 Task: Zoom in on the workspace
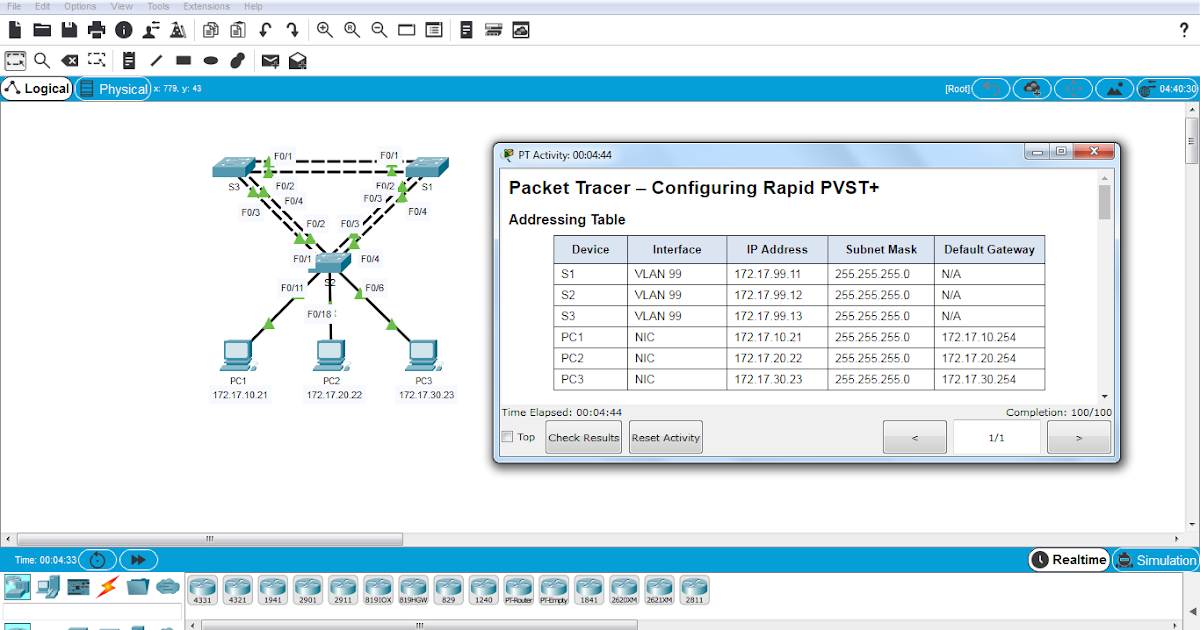pyautogui.click(x=324, y=30)
